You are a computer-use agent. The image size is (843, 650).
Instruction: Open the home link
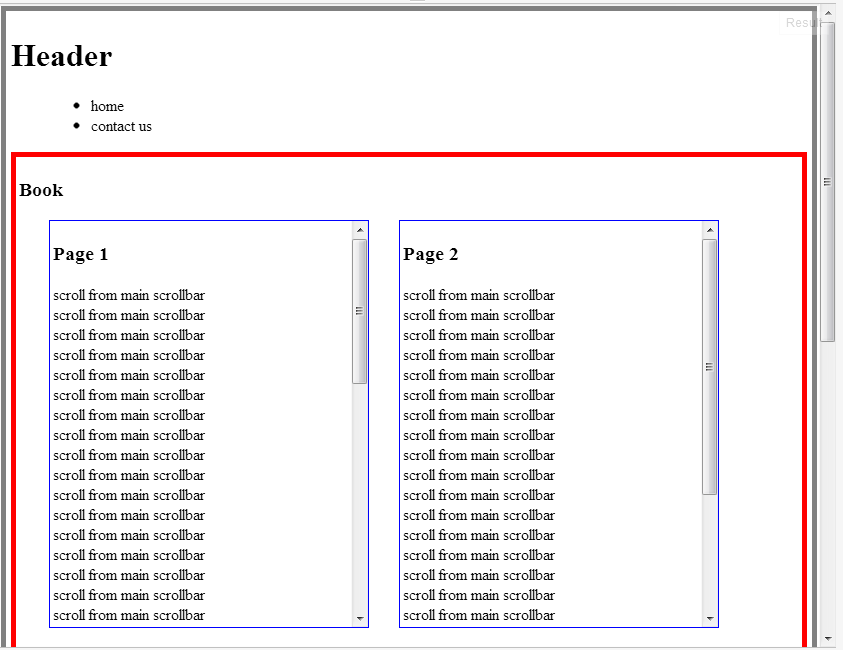107,106
